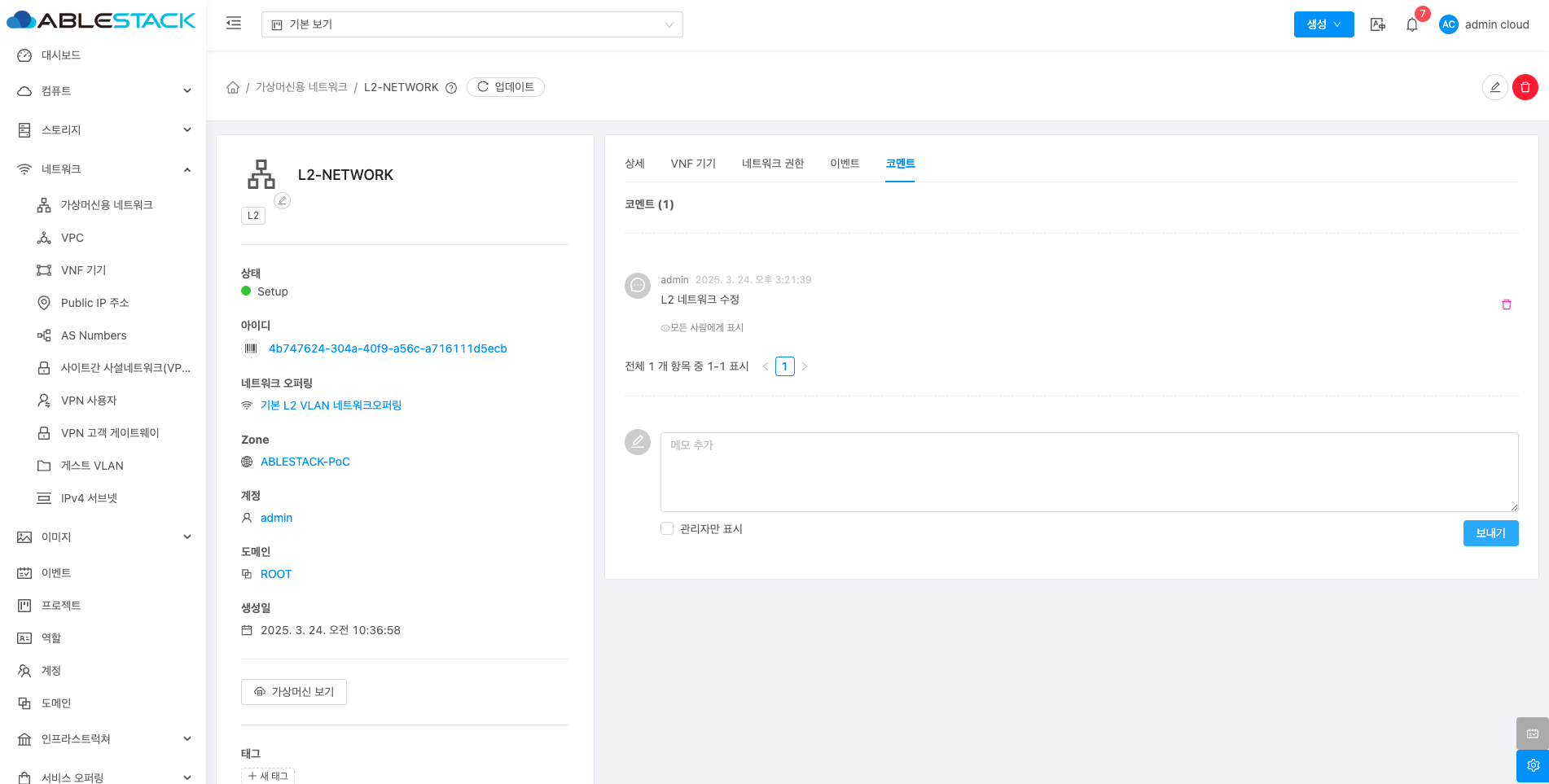The height and width of the screenshot is (784, 1549).
Task: Open the language translation icon
Action: coord(1377,24)
